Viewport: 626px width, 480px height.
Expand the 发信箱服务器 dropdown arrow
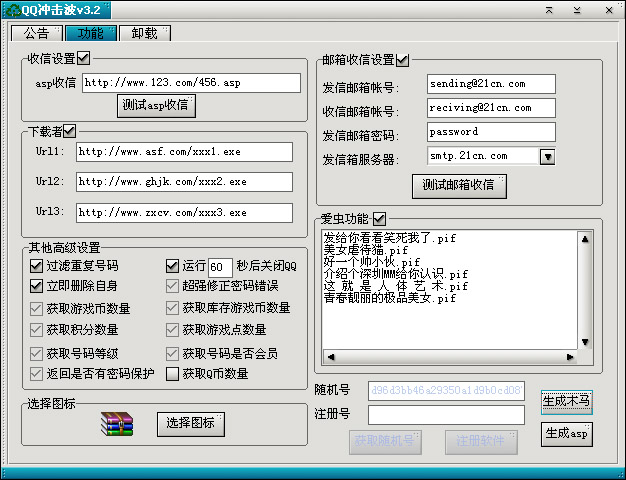tap(548, 157)
